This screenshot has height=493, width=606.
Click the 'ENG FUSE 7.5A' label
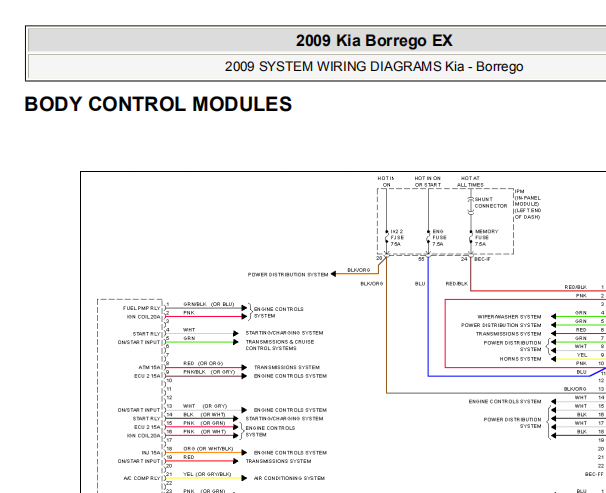[x=439, y=238]
